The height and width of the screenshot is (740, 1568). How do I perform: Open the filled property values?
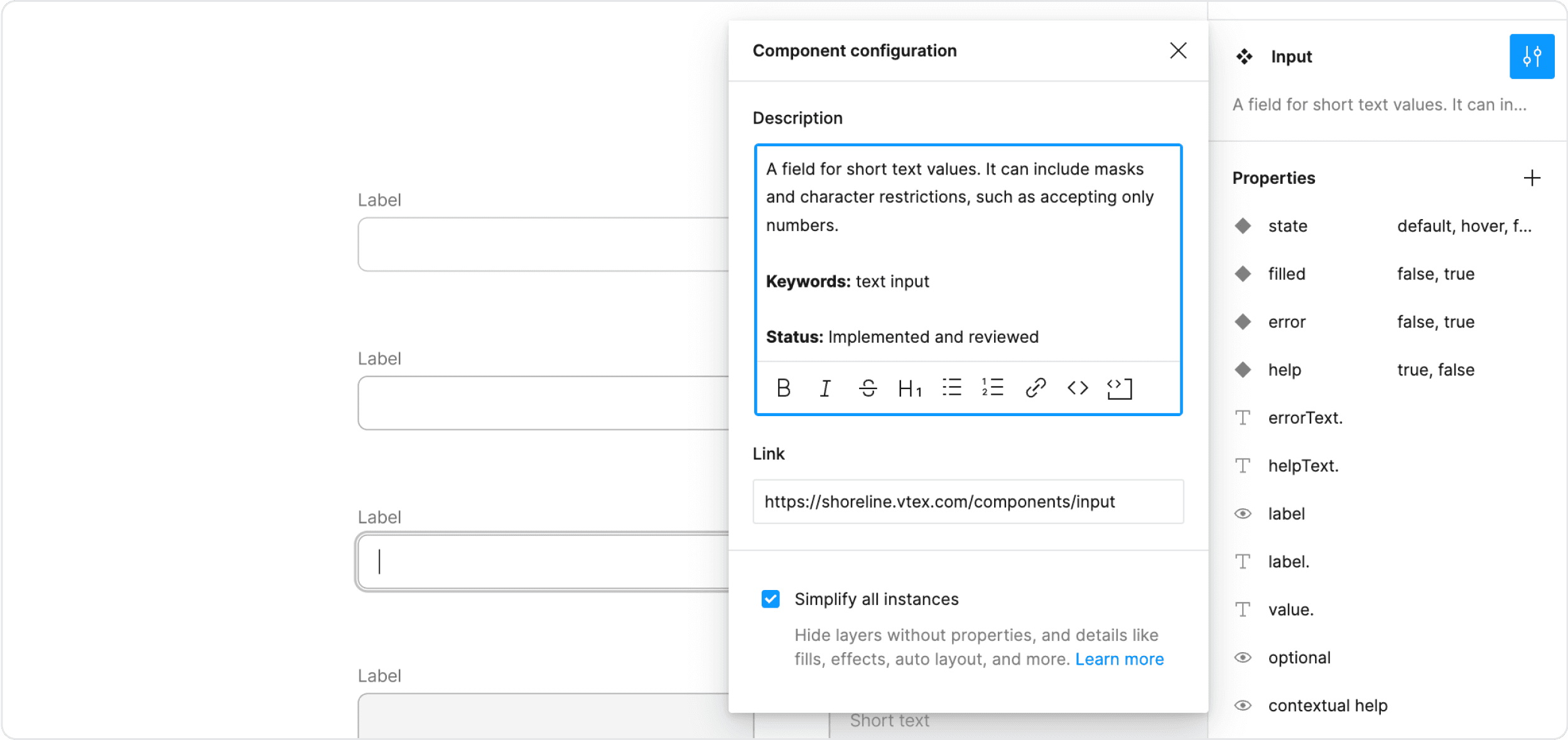pos(1285,274)
